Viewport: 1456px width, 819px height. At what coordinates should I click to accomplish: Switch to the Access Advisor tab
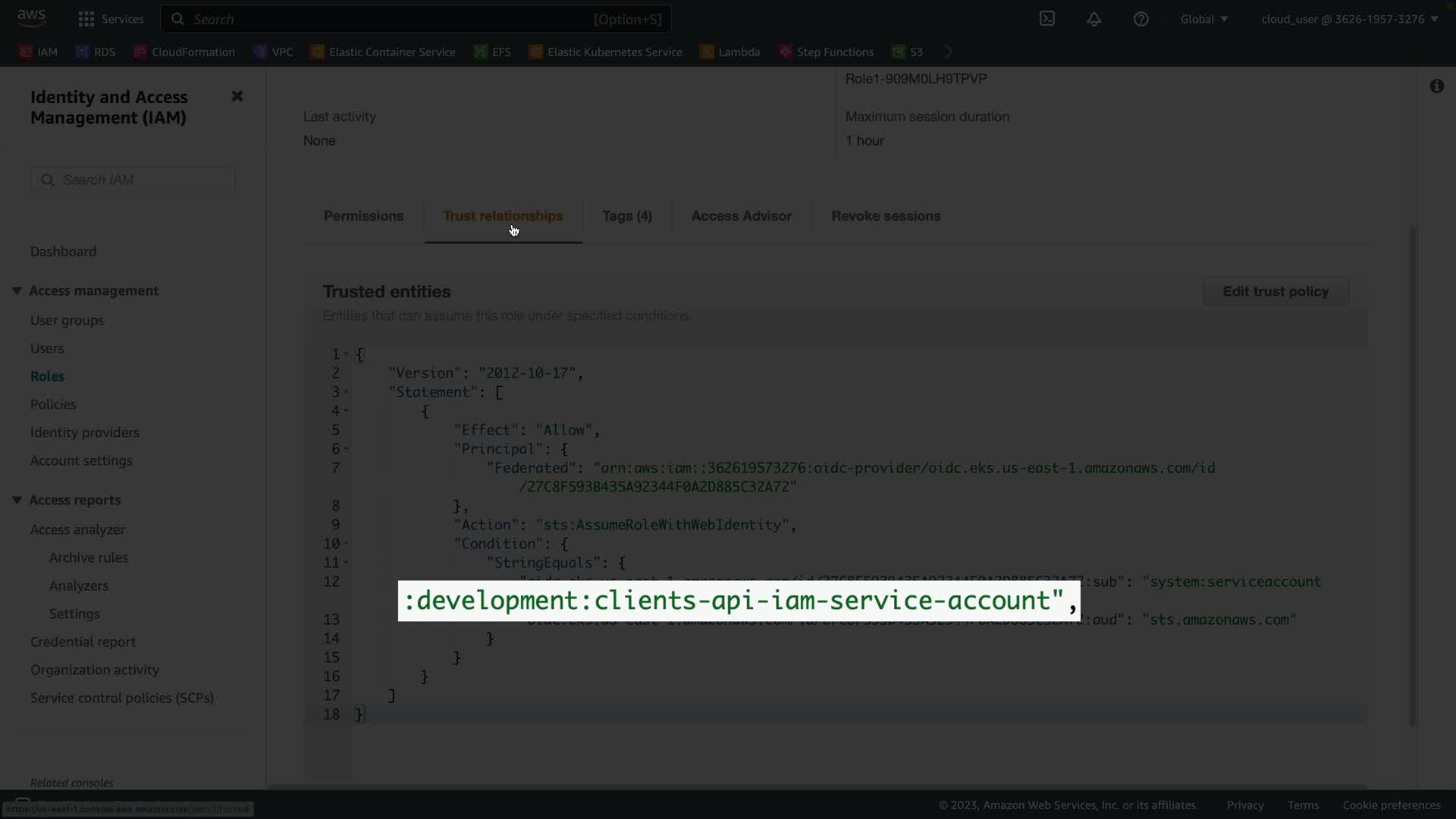tap(741, 216)
